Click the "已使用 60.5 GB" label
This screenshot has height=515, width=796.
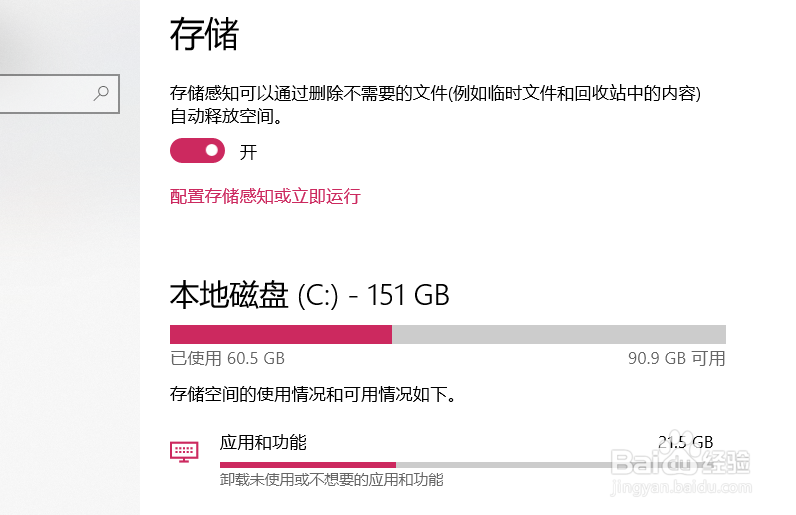point(227,358)
